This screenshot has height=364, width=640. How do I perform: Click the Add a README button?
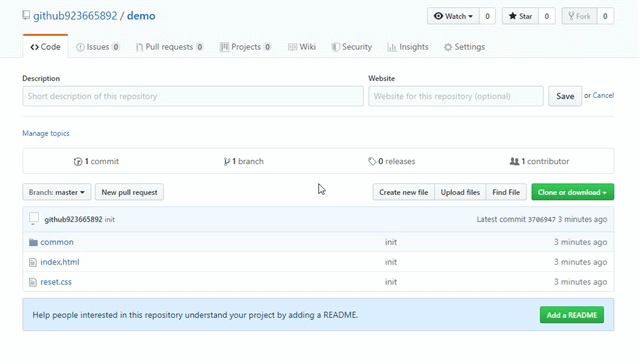point(572,315)
